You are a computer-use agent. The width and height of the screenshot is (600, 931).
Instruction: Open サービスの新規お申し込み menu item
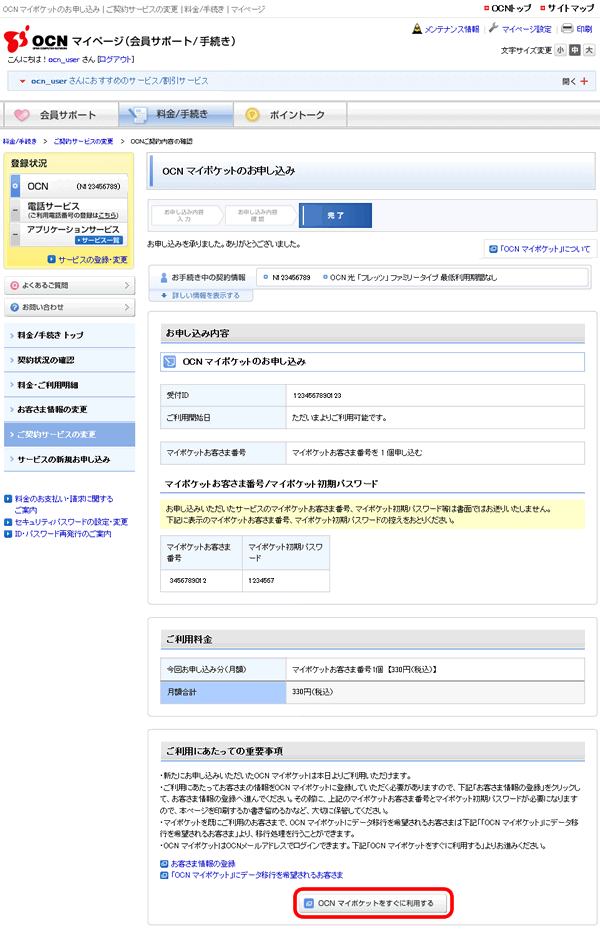pyautogui.click(x=69, y=460)
